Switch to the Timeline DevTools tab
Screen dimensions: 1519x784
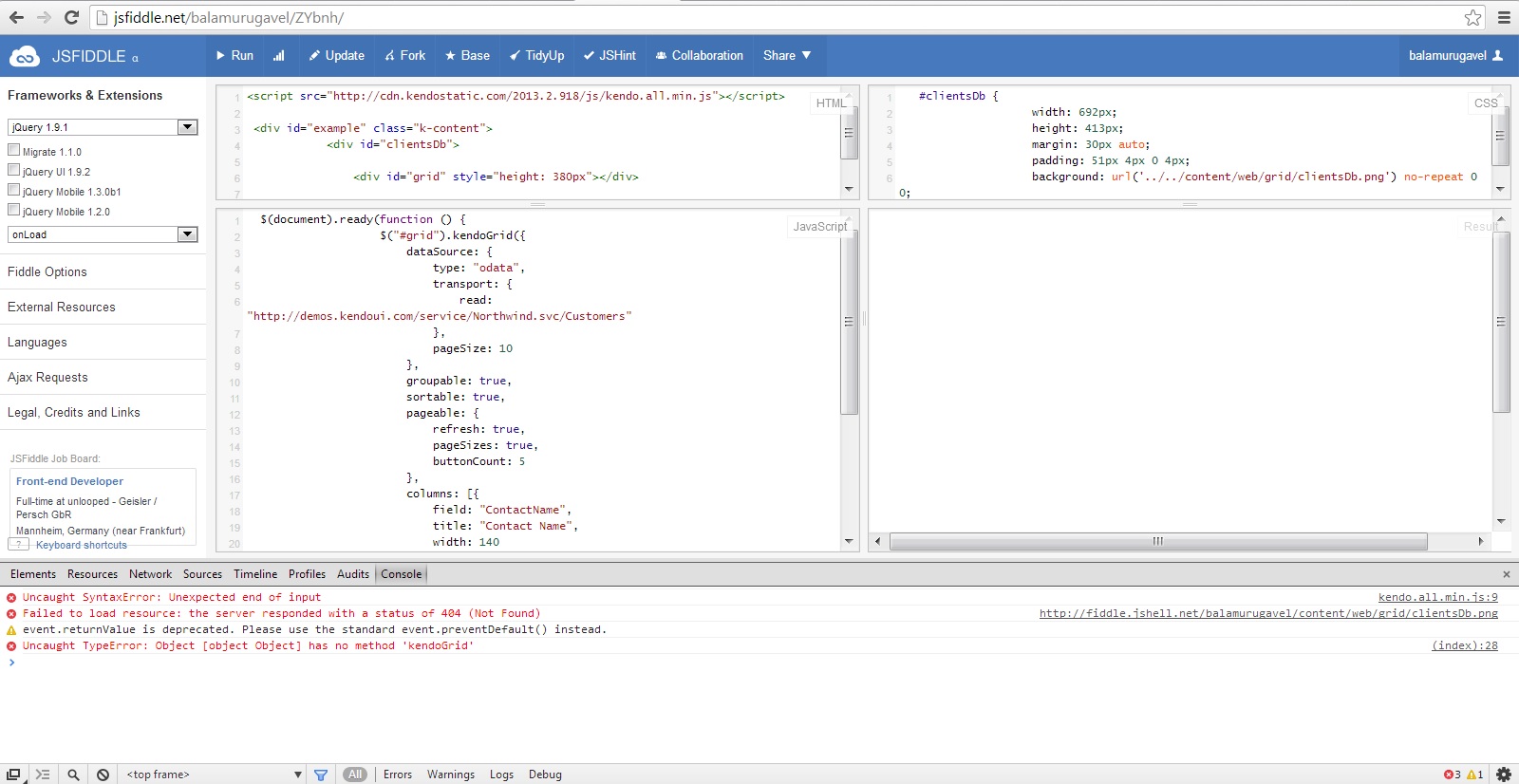tap(255, 574)
